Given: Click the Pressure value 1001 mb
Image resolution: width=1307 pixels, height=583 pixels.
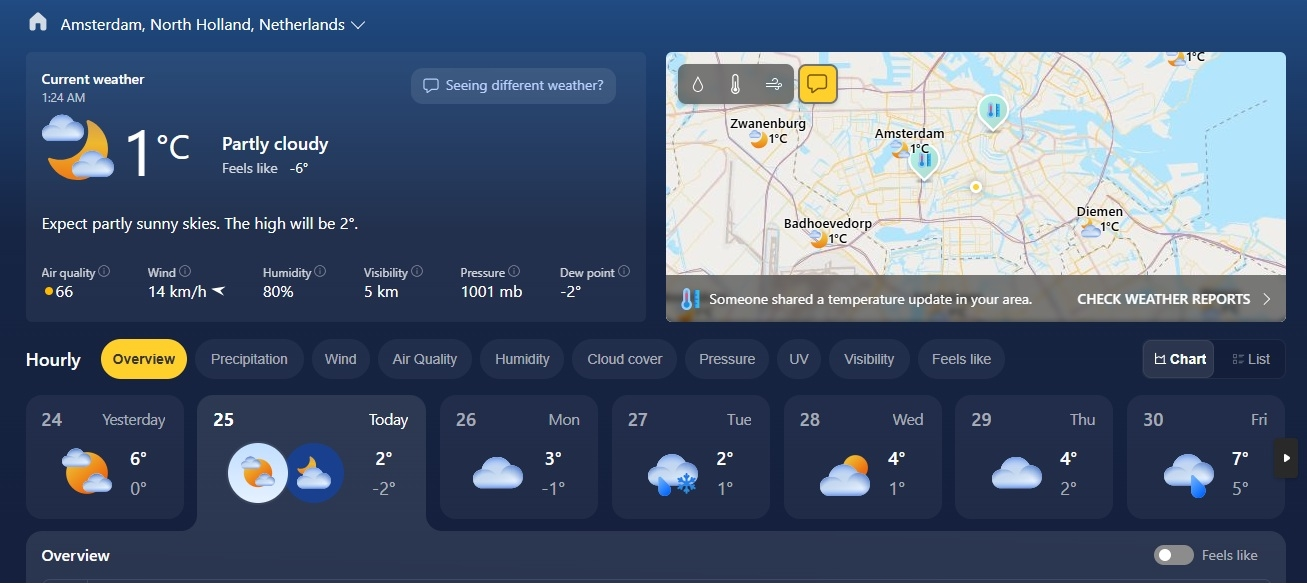Looking at the screenshot, I should coord(491,292).
